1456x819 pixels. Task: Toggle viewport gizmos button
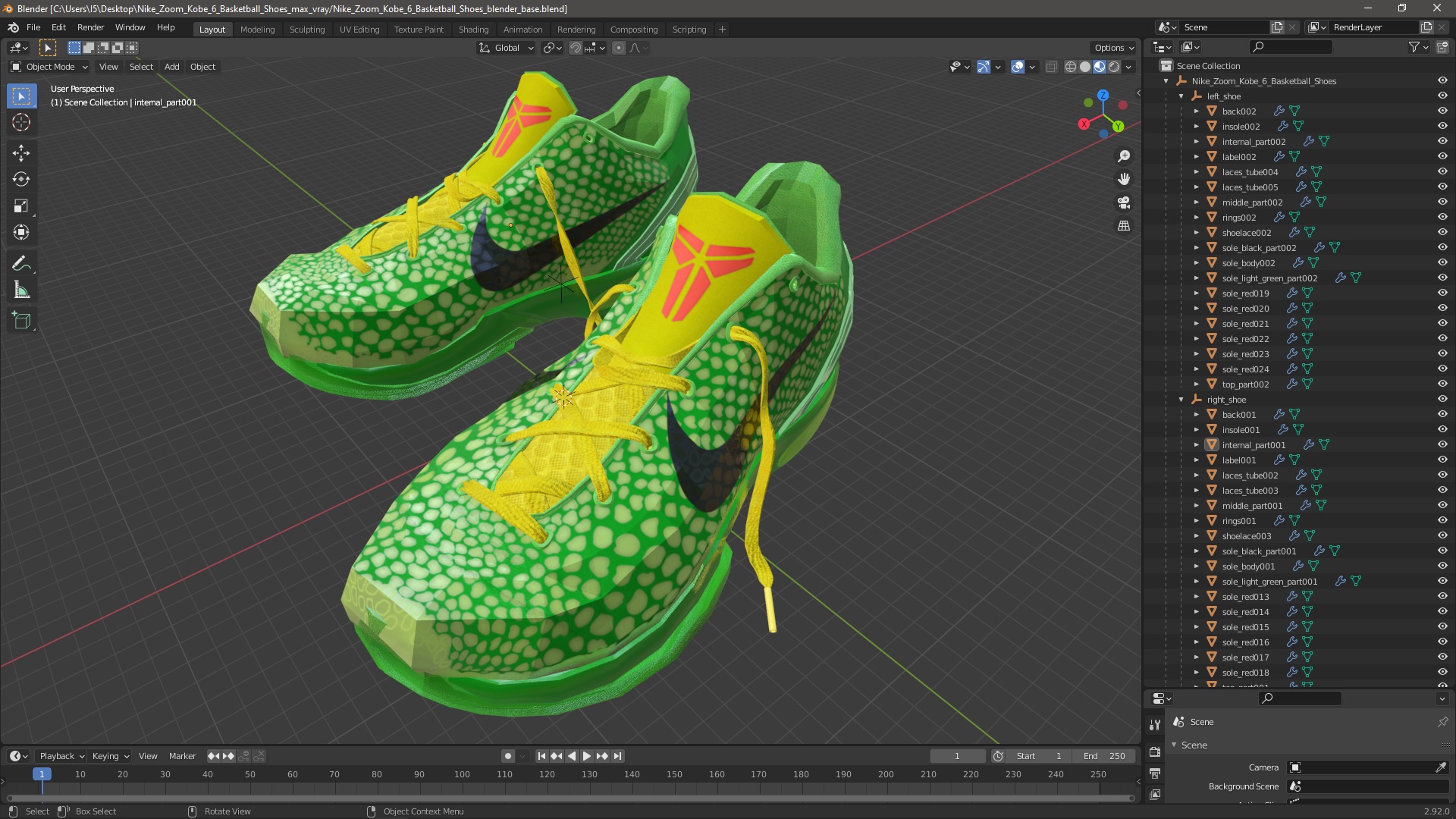984,67
